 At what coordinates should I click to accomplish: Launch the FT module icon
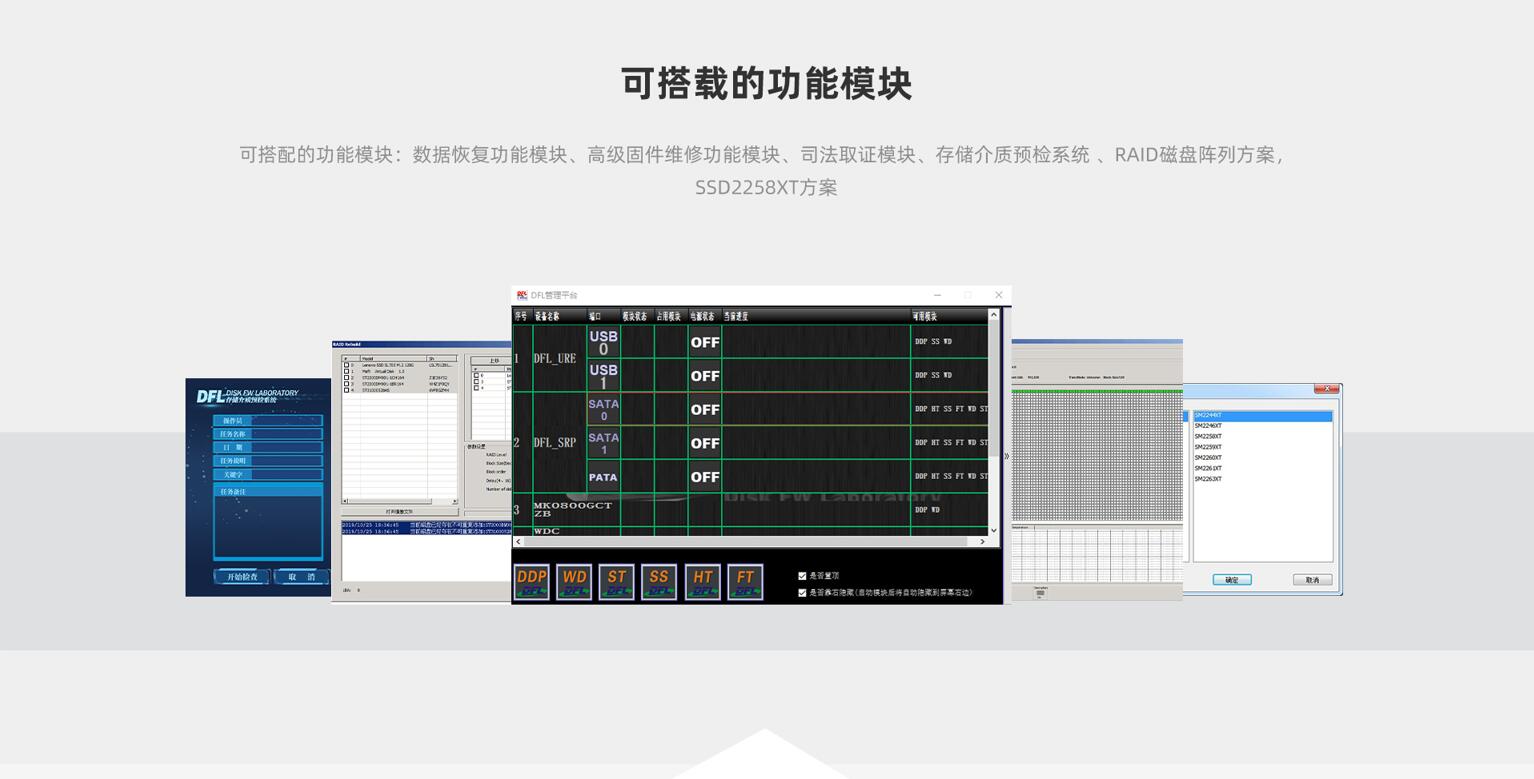coord(745,582)
